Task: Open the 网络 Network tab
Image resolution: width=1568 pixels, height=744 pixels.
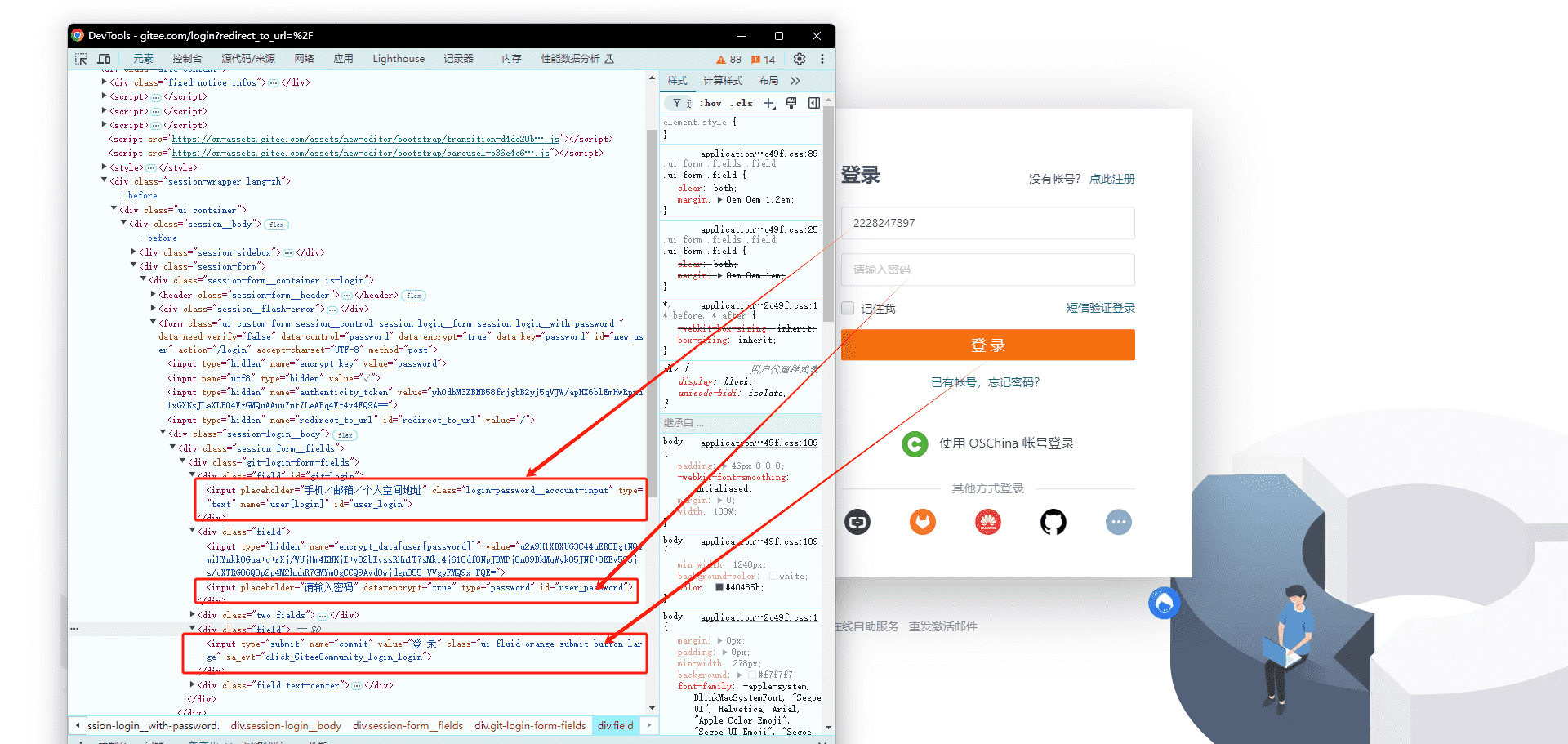Action: coord(305,59)
